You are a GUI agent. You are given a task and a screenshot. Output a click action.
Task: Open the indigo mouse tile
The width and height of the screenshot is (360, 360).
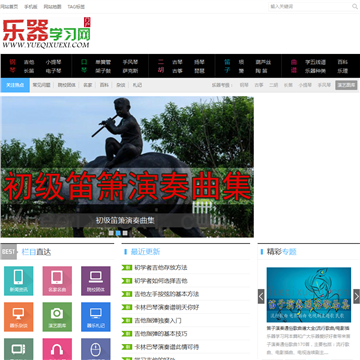96,349
